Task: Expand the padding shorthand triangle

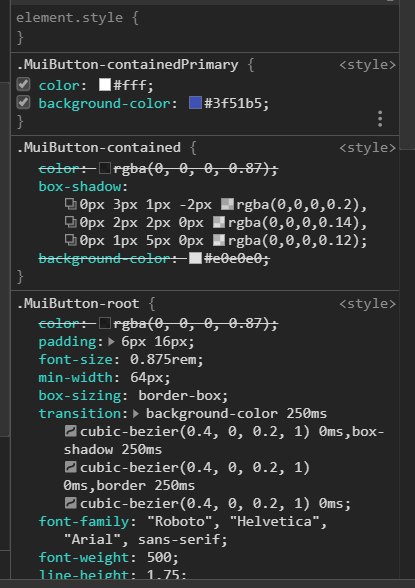Action: click(111, 342)
